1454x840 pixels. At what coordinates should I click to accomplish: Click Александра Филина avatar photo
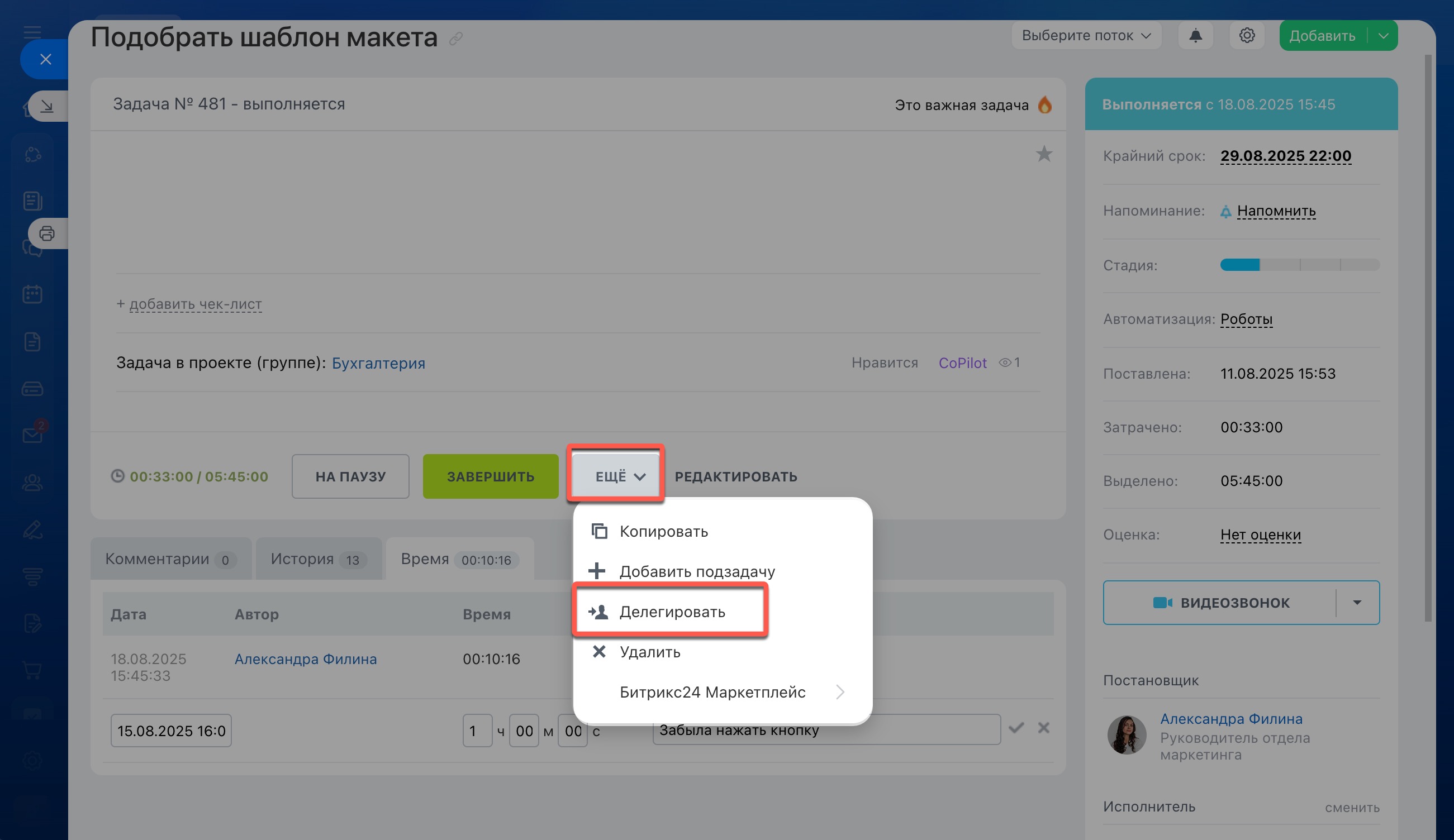click(x=1127, y=734)
